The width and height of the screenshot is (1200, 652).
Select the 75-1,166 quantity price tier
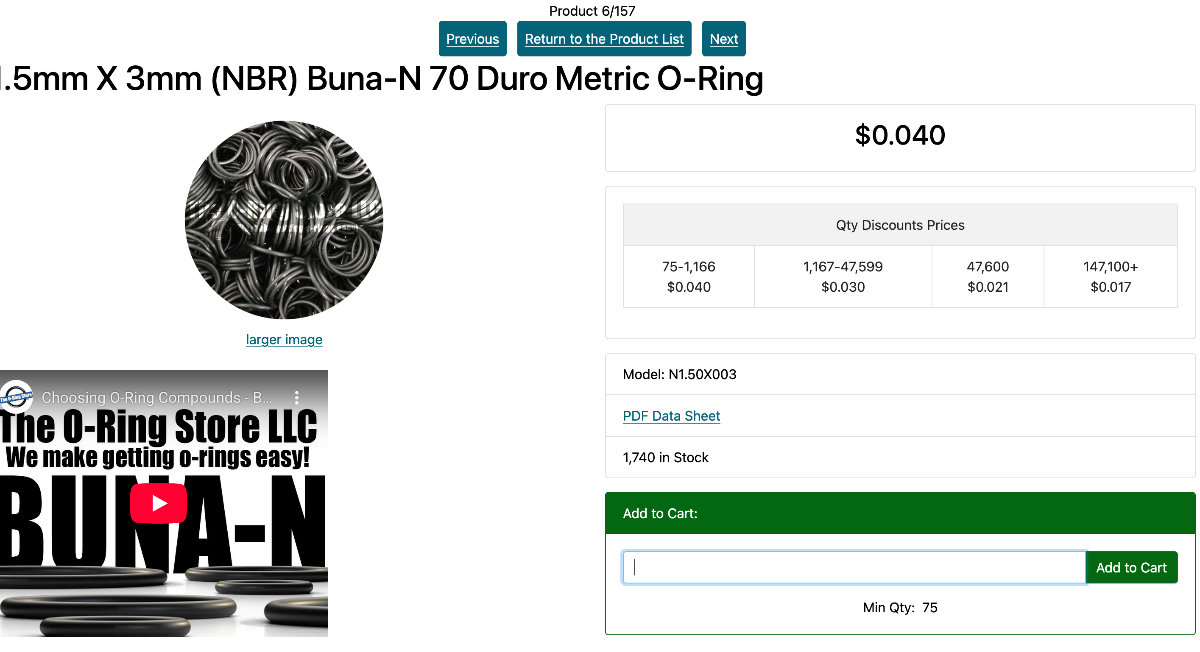click(689, 277)
